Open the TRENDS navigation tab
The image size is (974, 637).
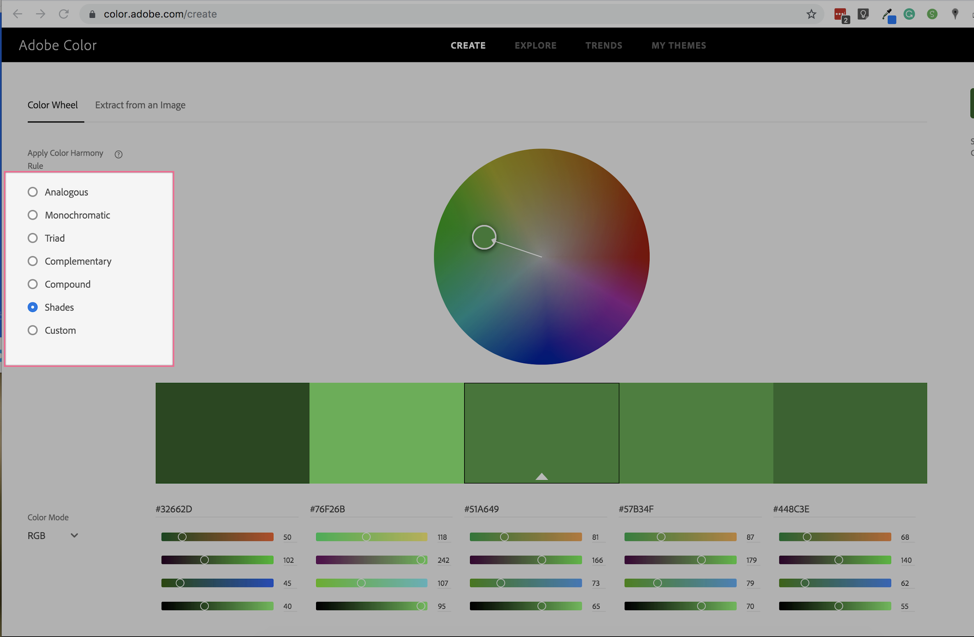point(604,45)
